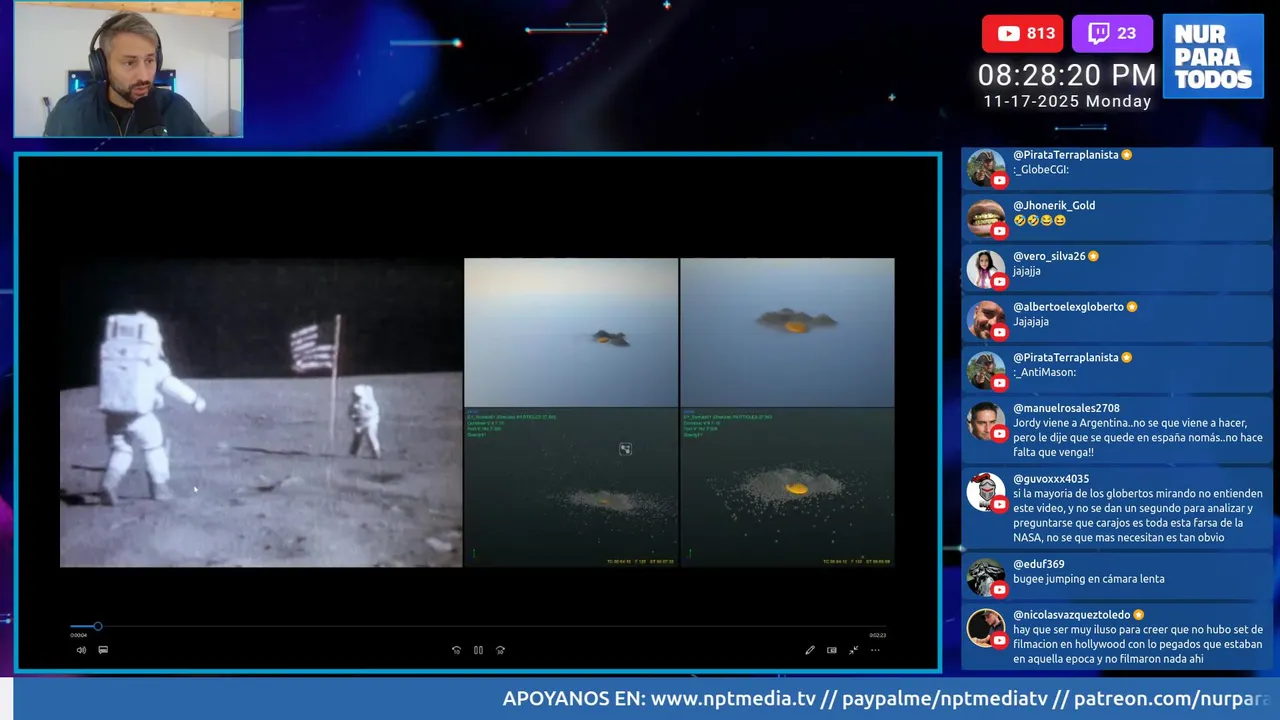
Task: Click the volume speaker icon in video player
Action: click(x=81, y=650)
